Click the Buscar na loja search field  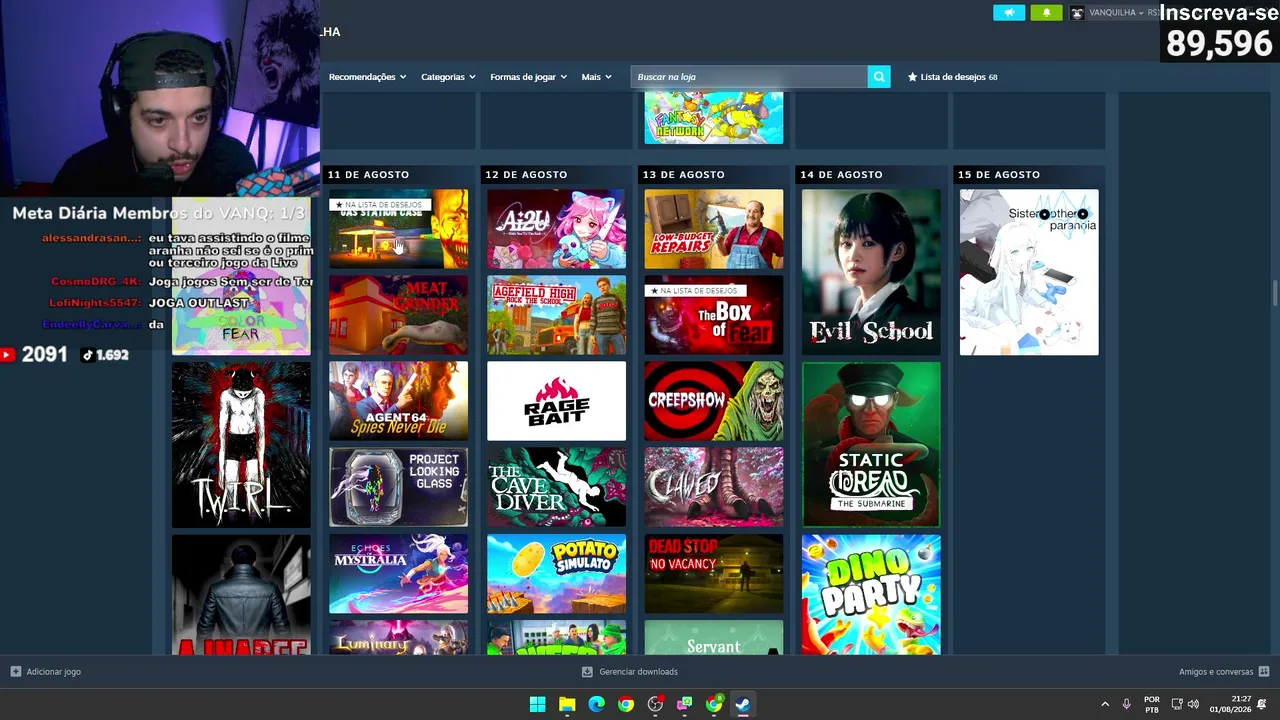pos(749,77)
